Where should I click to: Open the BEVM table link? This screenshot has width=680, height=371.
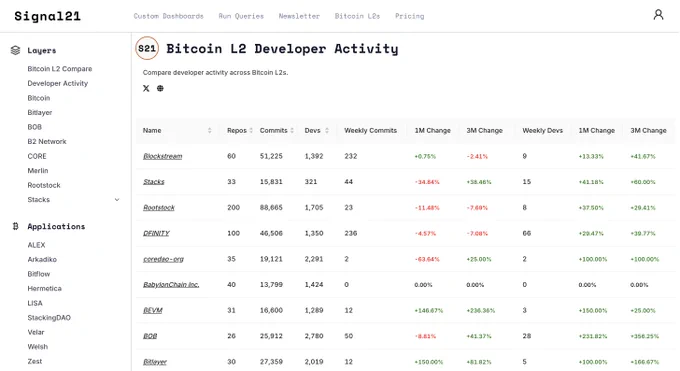tap(153, 310)
